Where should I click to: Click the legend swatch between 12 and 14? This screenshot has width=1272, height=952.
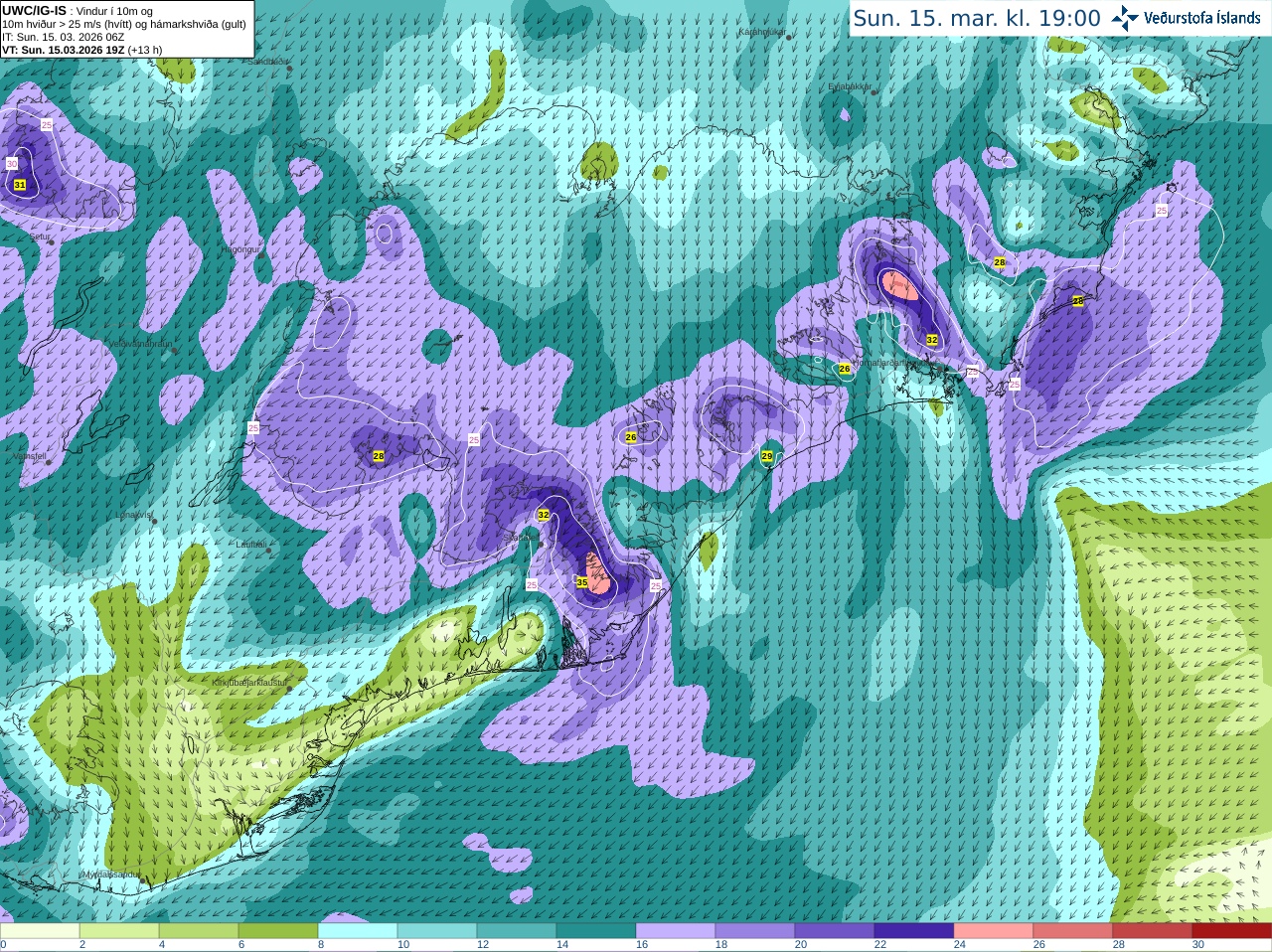[x=517, y=931]
